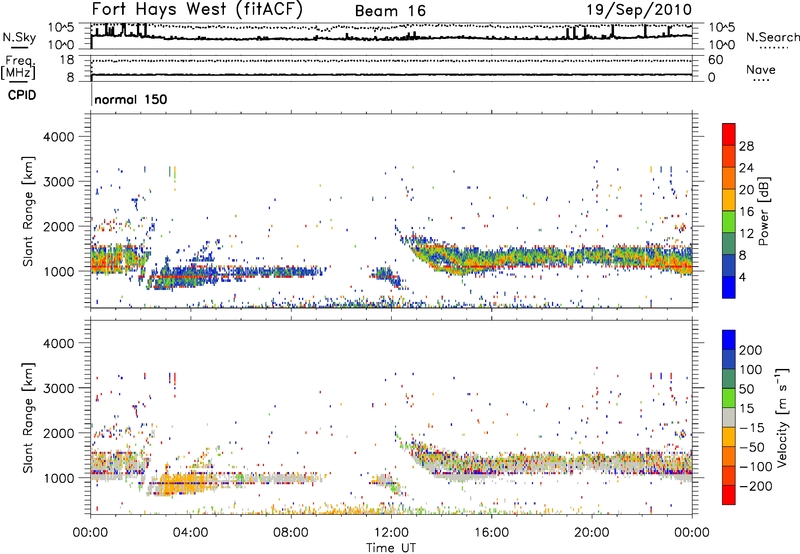Click the gray band of the Velocity color bar
The width and height of the screenshot is (800, 554).
point(729,418)
